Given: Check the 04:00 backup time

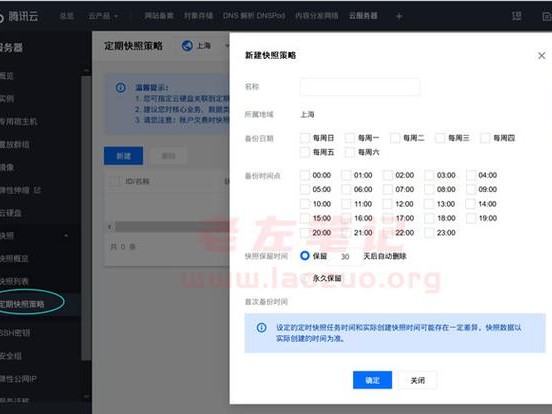Looking at the screenshot, I should 471,175.
